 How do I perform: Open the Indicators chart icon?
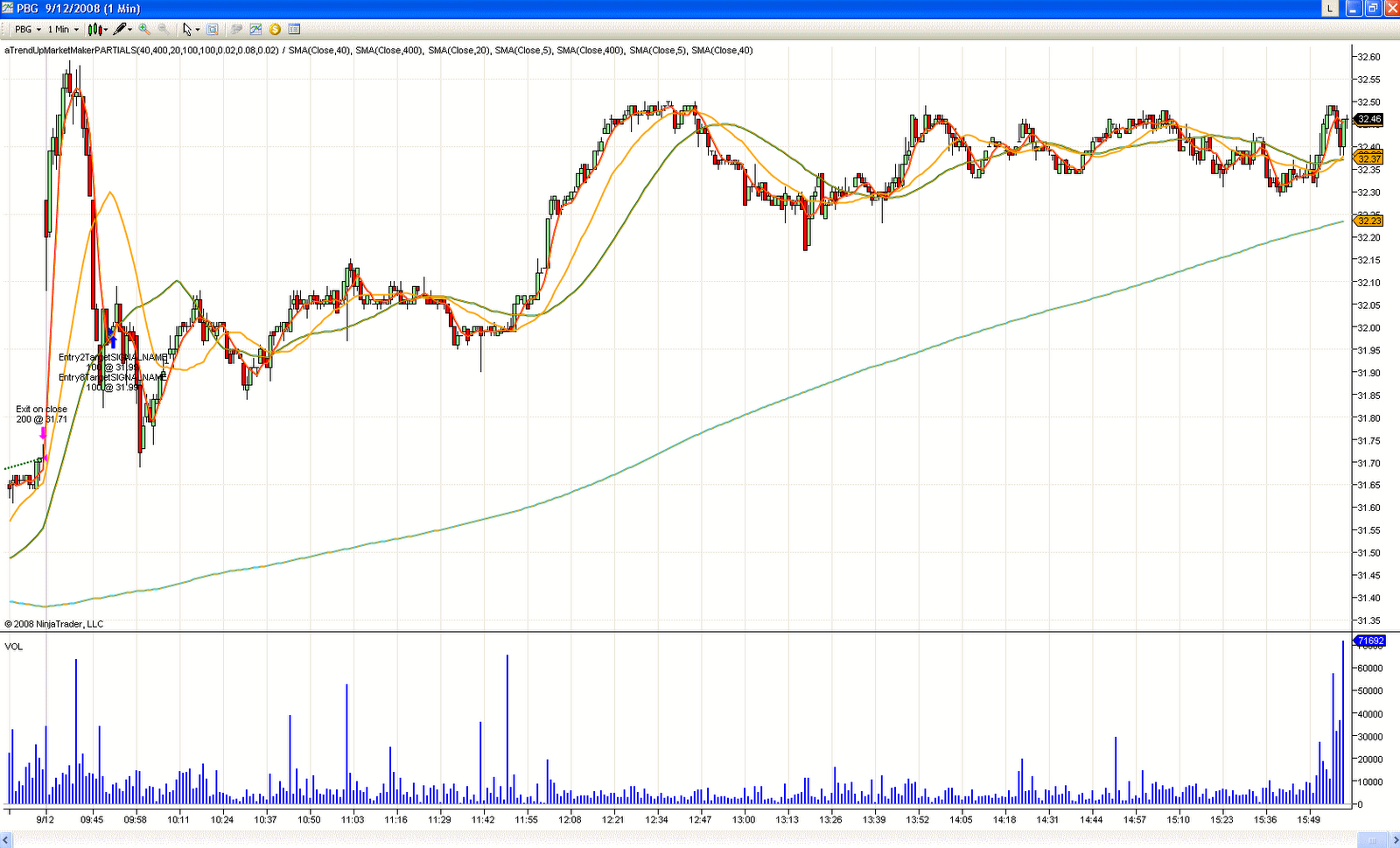[255, 29]
